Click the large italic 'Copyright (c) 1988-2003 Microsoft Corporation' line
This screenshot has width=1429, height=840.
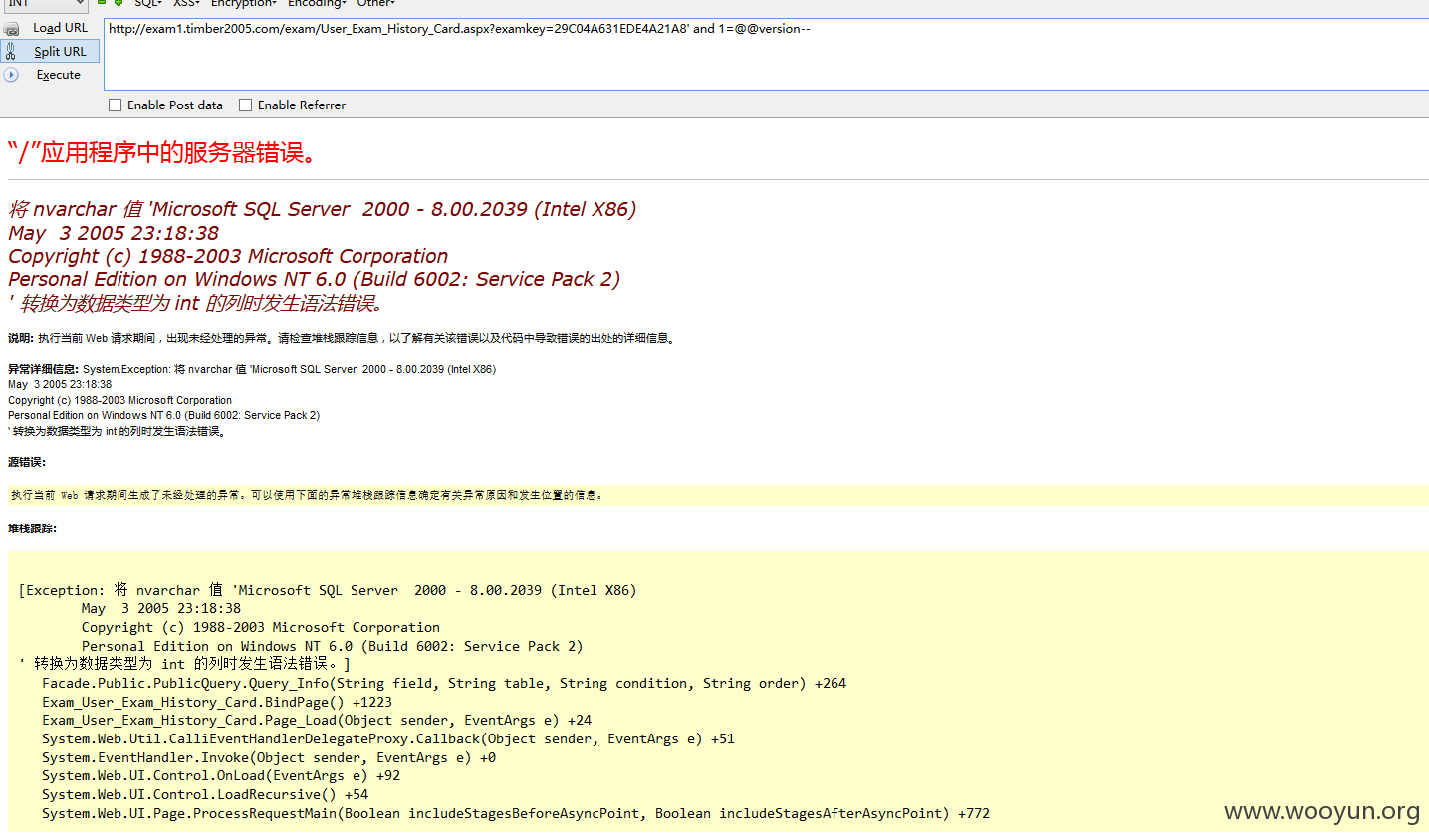point(228,256)
